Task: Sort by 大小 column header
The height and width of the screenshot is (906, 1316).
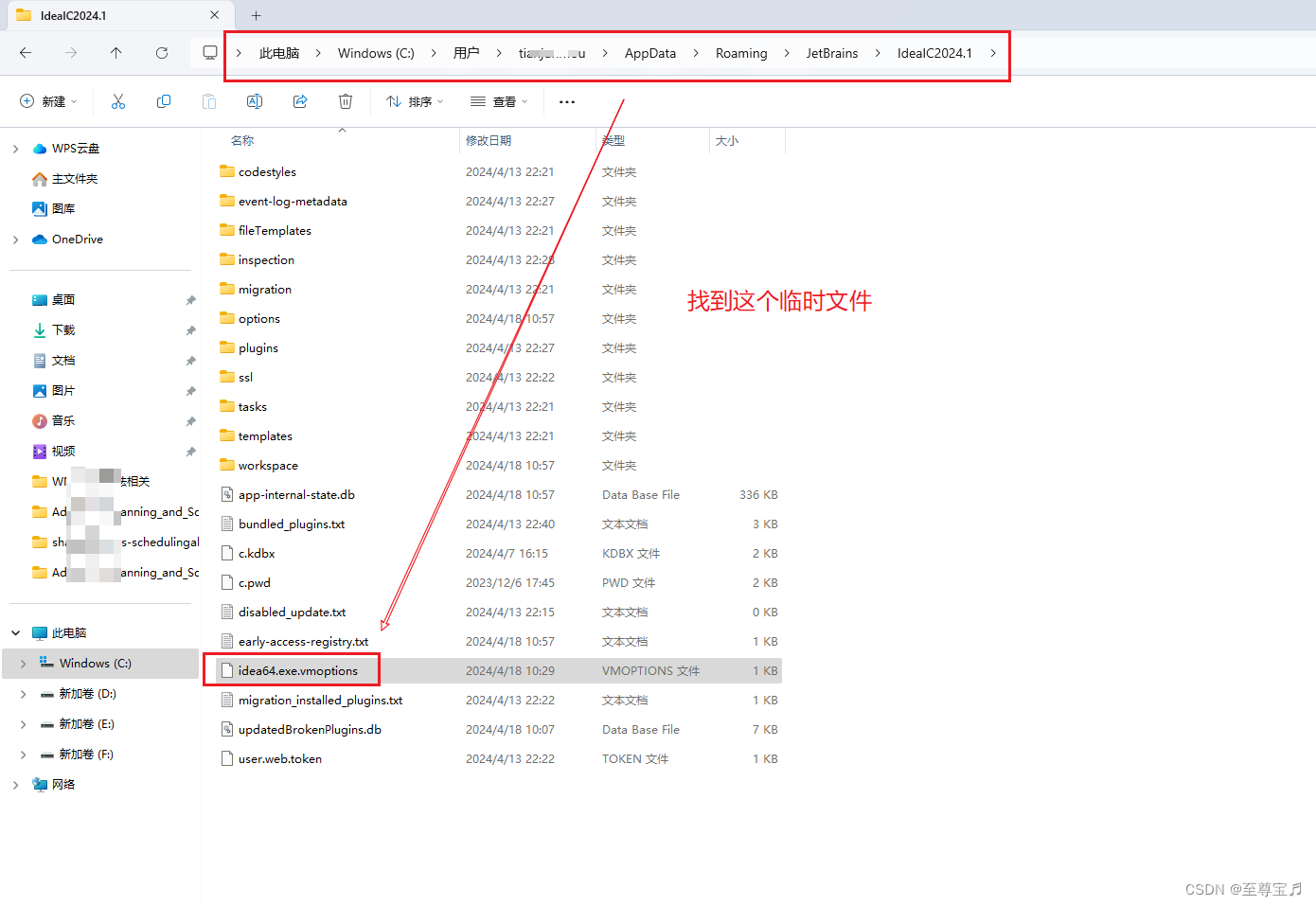Action: point(727,140)
